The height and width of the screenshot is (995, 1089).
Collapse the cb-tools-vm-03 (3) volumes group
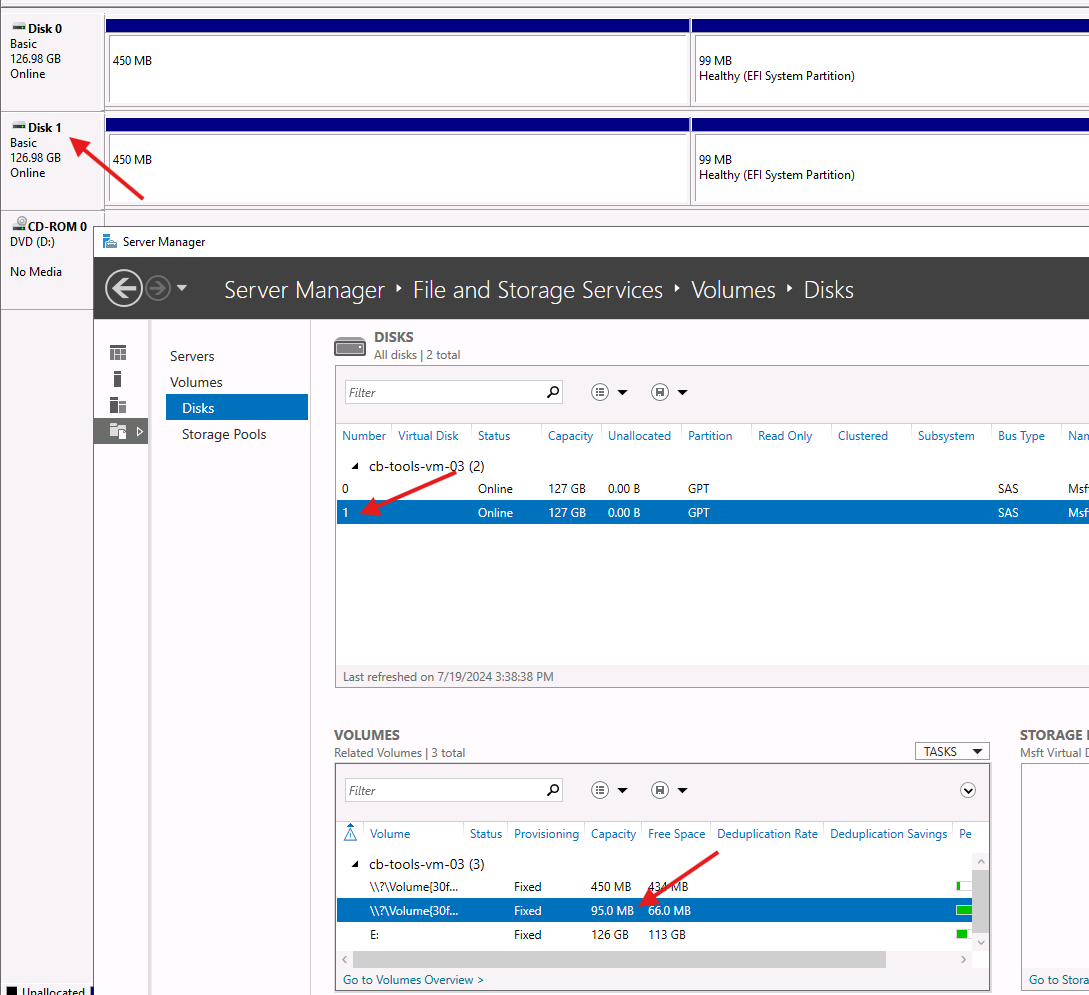coord(354,865)
